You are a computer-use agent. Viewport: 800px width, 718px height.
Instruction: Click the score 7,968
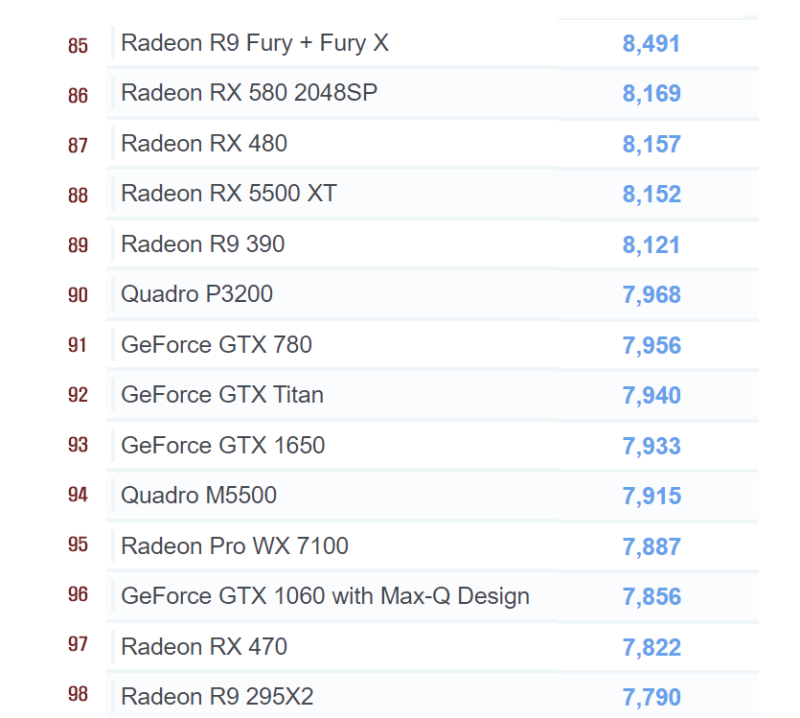[x=652, y=295]
